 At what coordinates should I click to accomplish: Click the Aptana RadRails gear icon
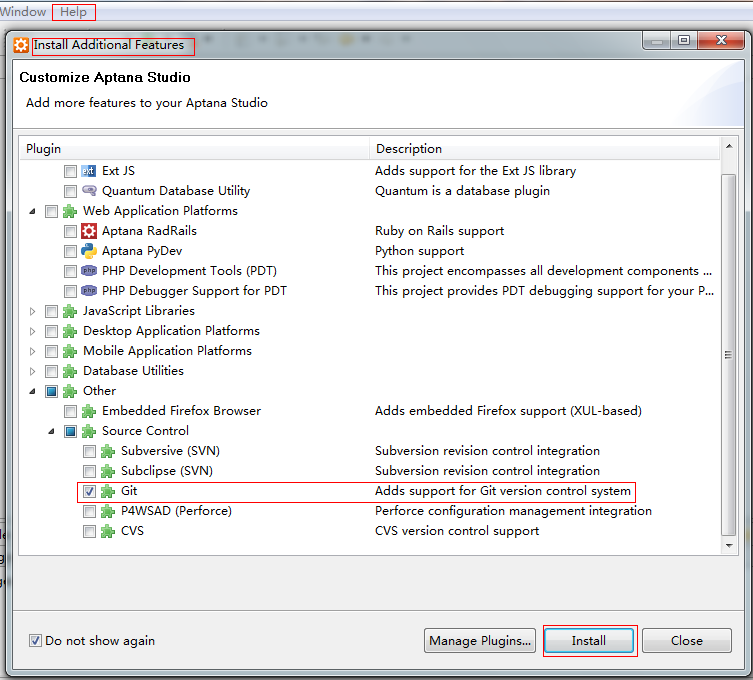pos(89,231)
